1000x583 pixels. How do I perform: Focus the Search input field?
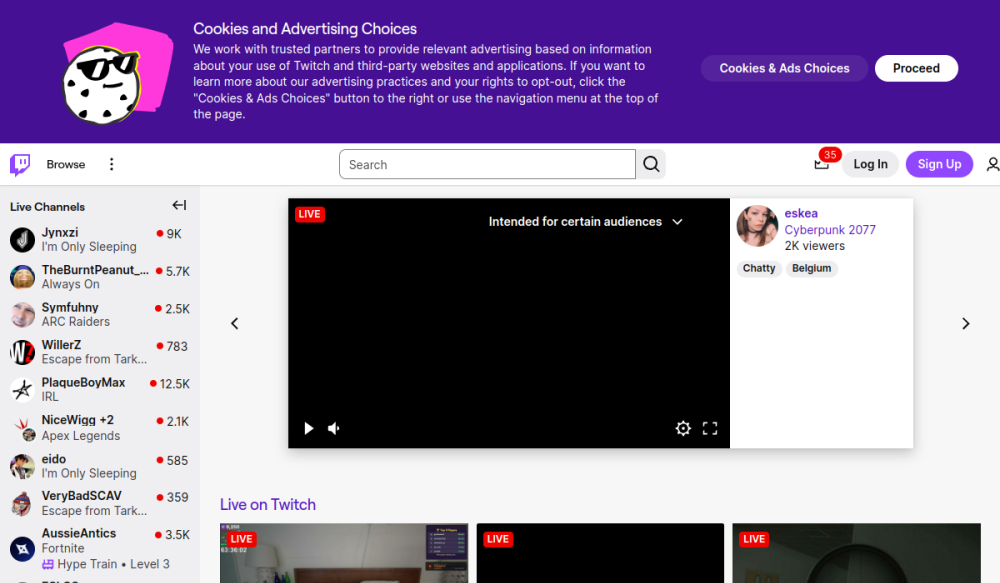click(x=487, y=165)
